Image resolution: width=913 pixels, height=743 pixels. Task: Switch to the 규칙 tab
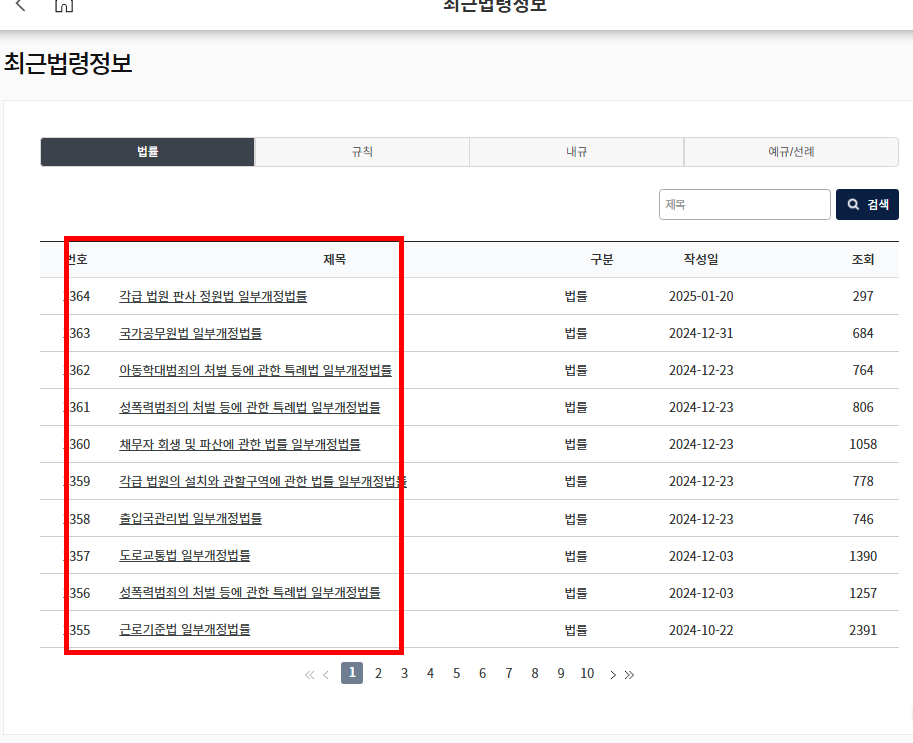(x=362, y=151)
